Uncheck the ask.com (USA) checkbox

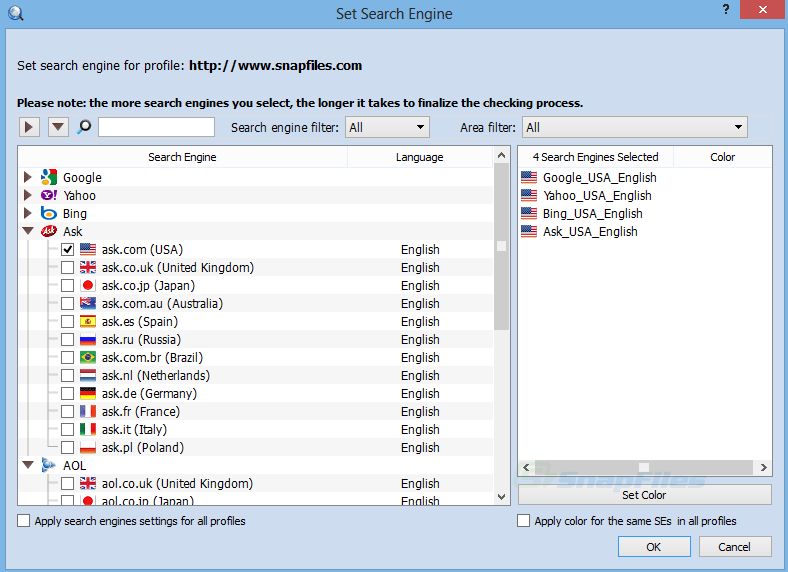(67, 249)
